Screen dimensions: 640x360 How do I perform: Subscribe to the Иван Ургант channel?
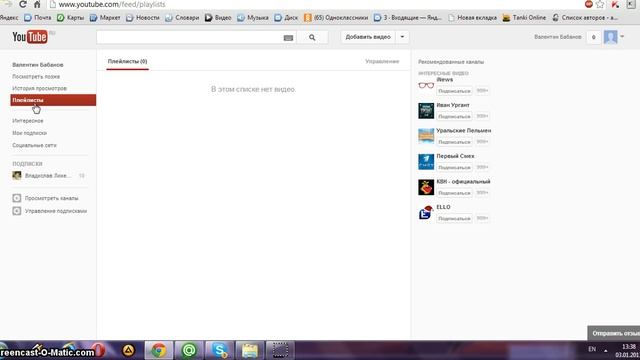tap(454, 116)
